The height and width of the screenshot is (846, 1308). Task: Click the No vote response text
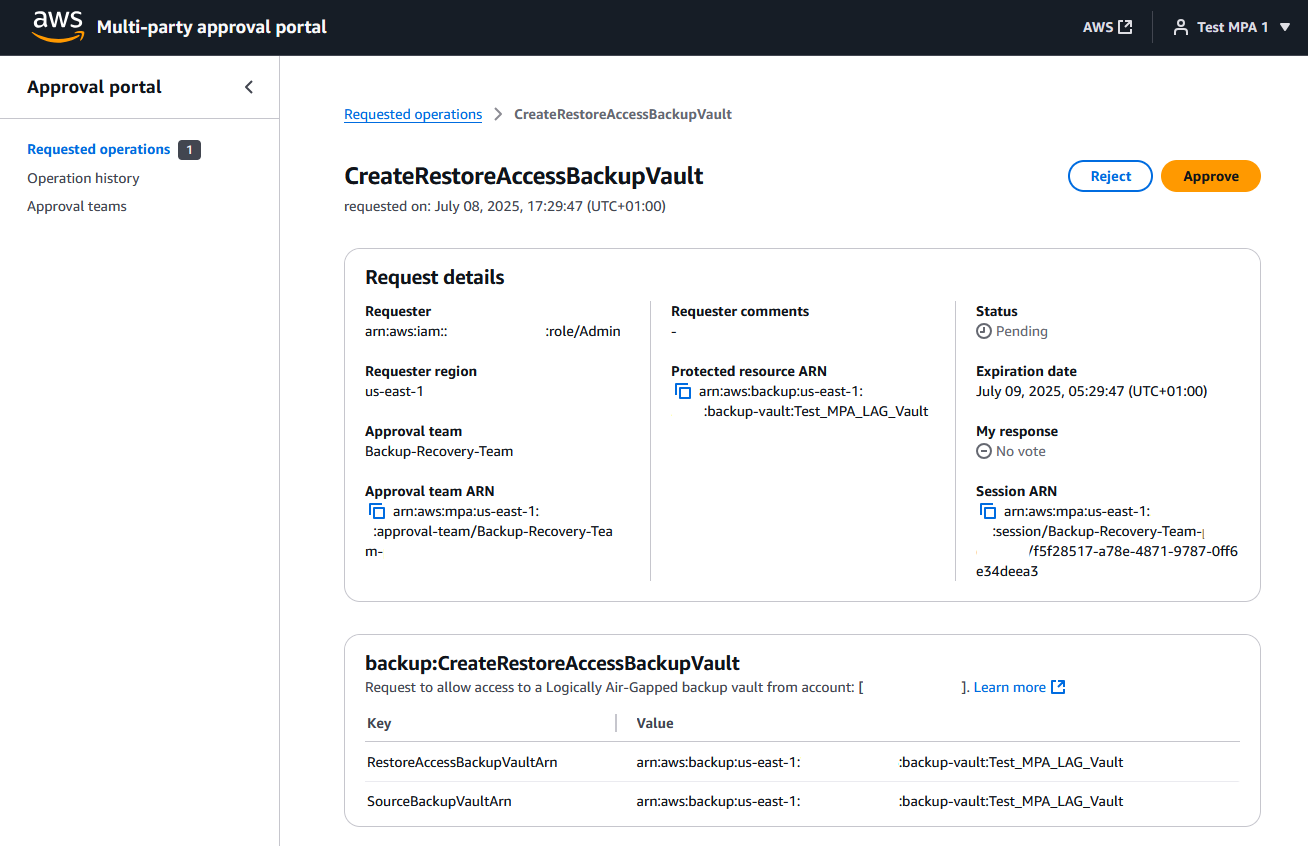click(x=1021, y=451)
